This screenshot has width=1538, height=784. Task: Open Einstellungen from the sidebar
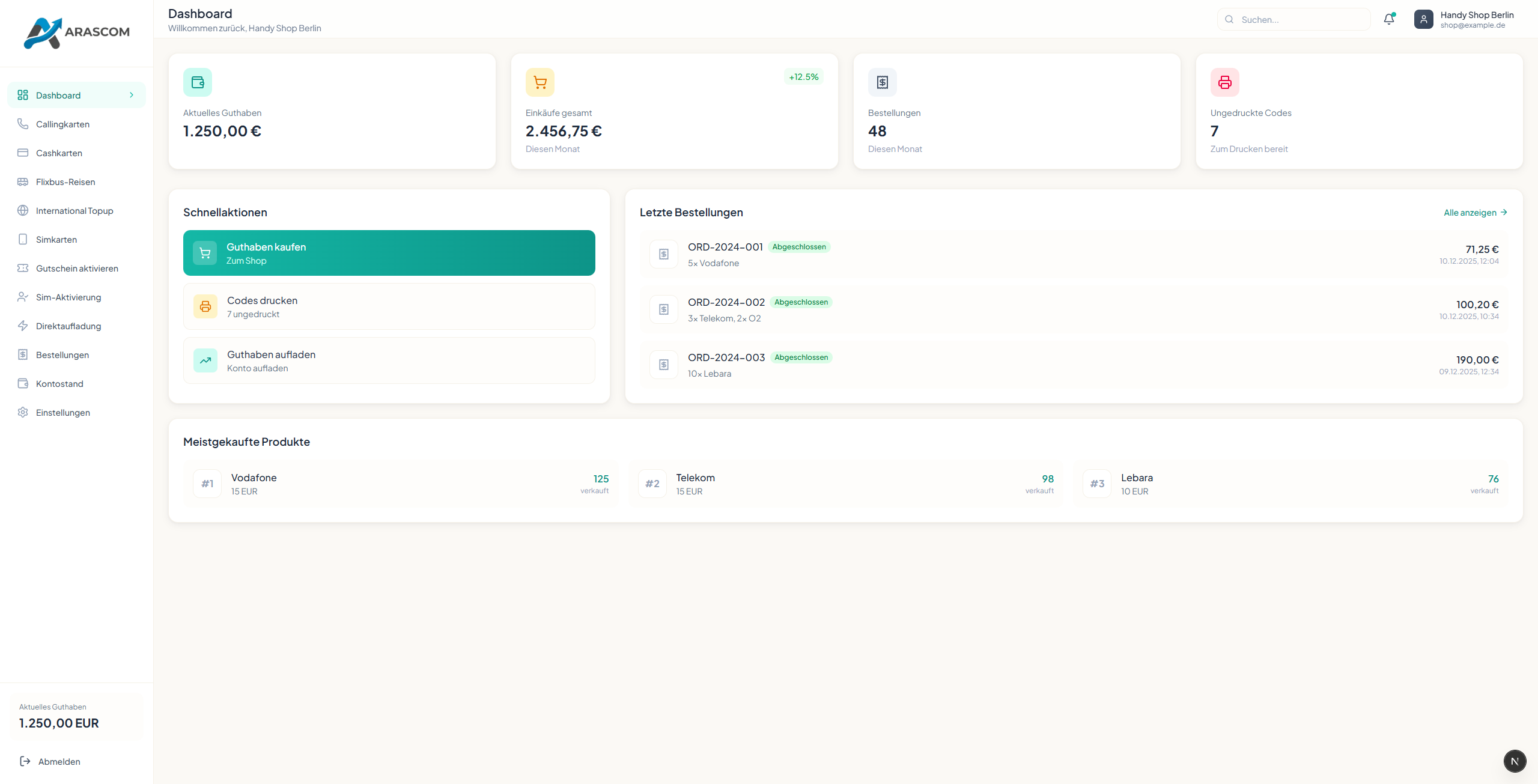[x=63, y=412]
